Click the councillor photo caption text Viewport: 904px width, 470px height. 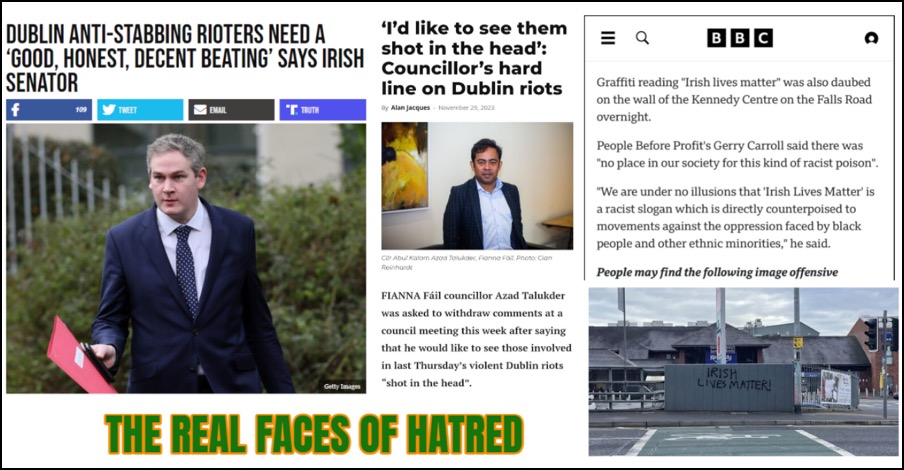point(466,262)
